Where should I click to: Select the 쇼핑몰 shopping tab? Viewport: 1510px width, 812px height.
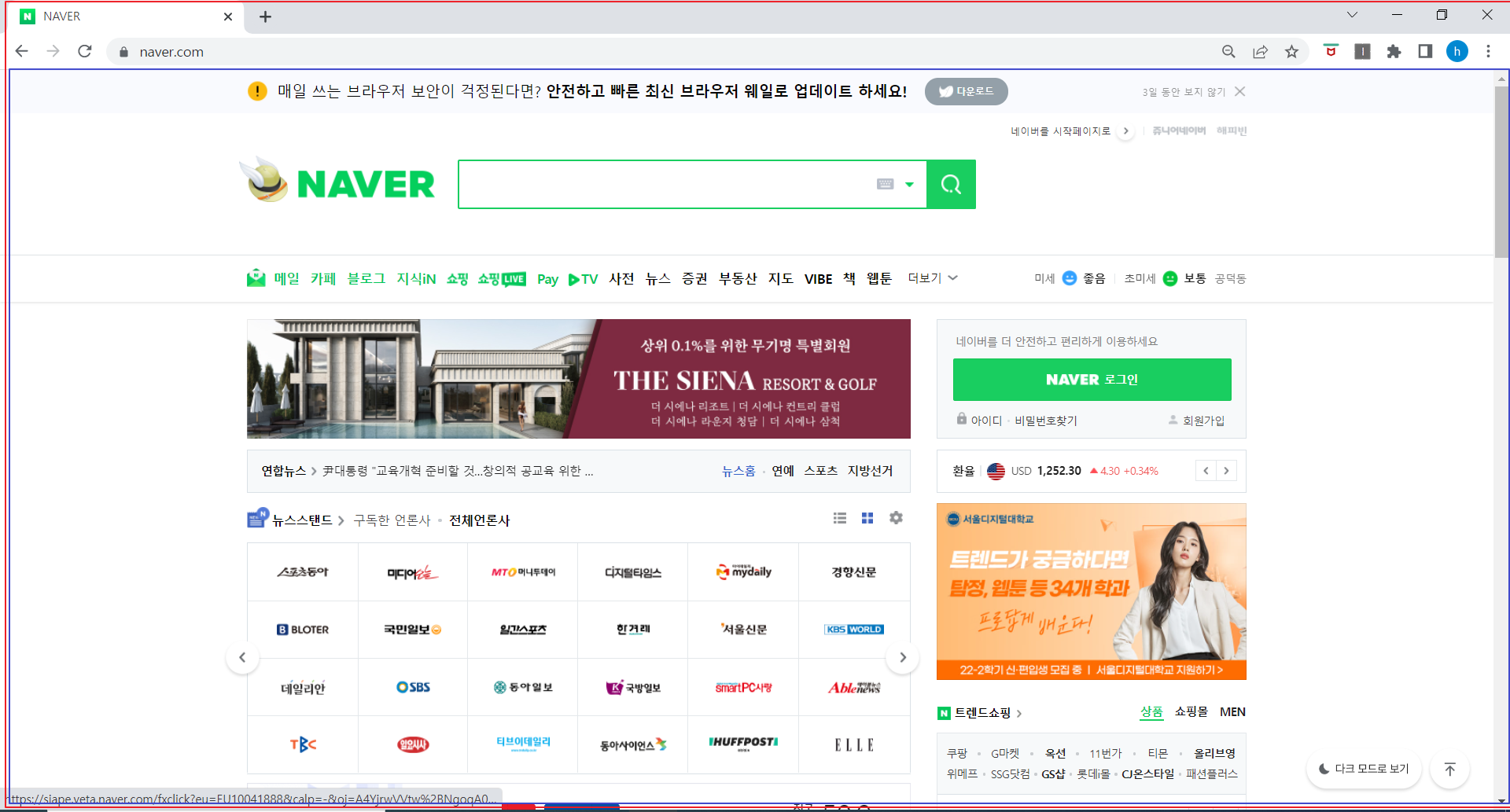coord(1191,711)
